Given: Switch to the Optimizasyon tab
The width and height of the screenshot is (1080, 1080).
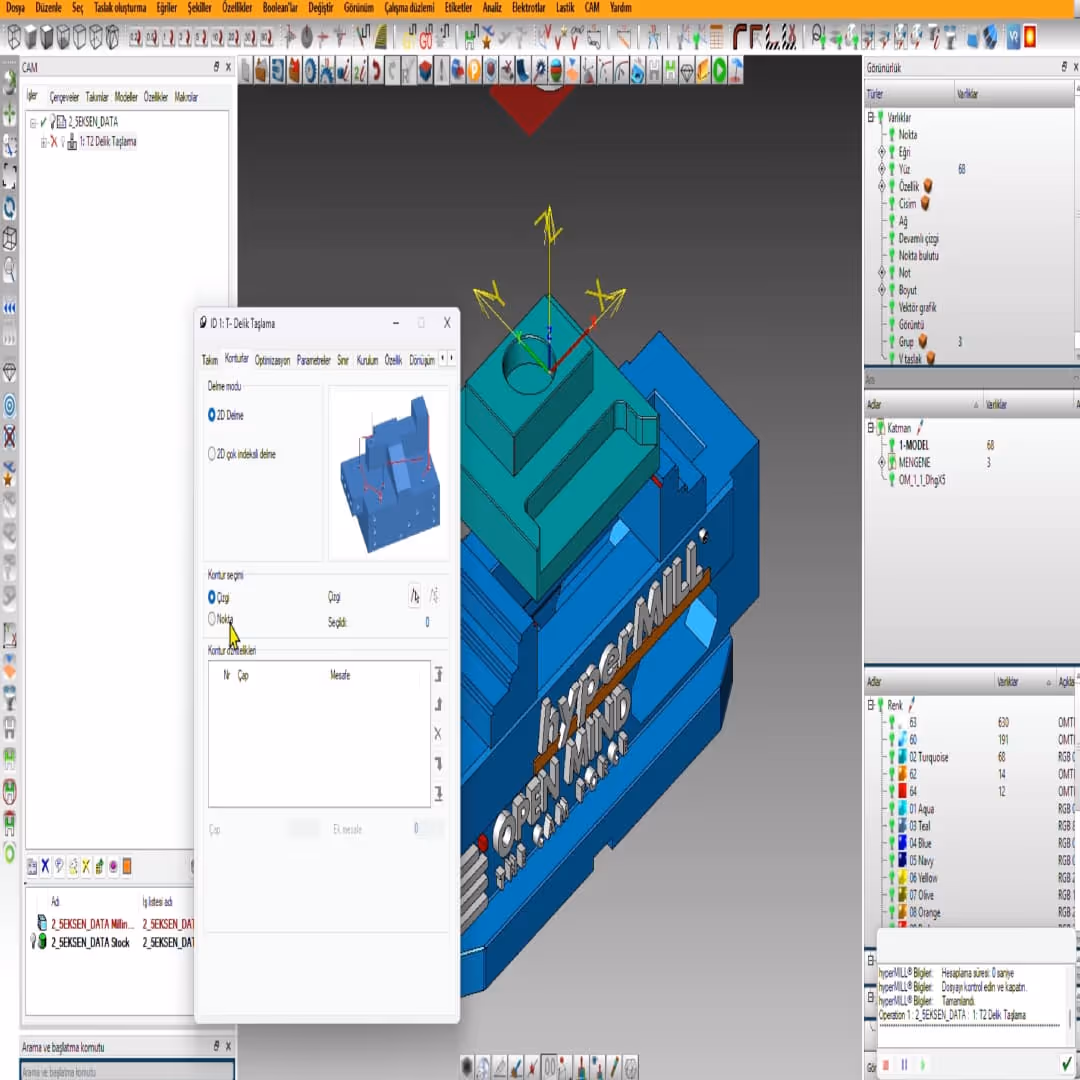Looking at the screenshot, I should click(272, 360).
